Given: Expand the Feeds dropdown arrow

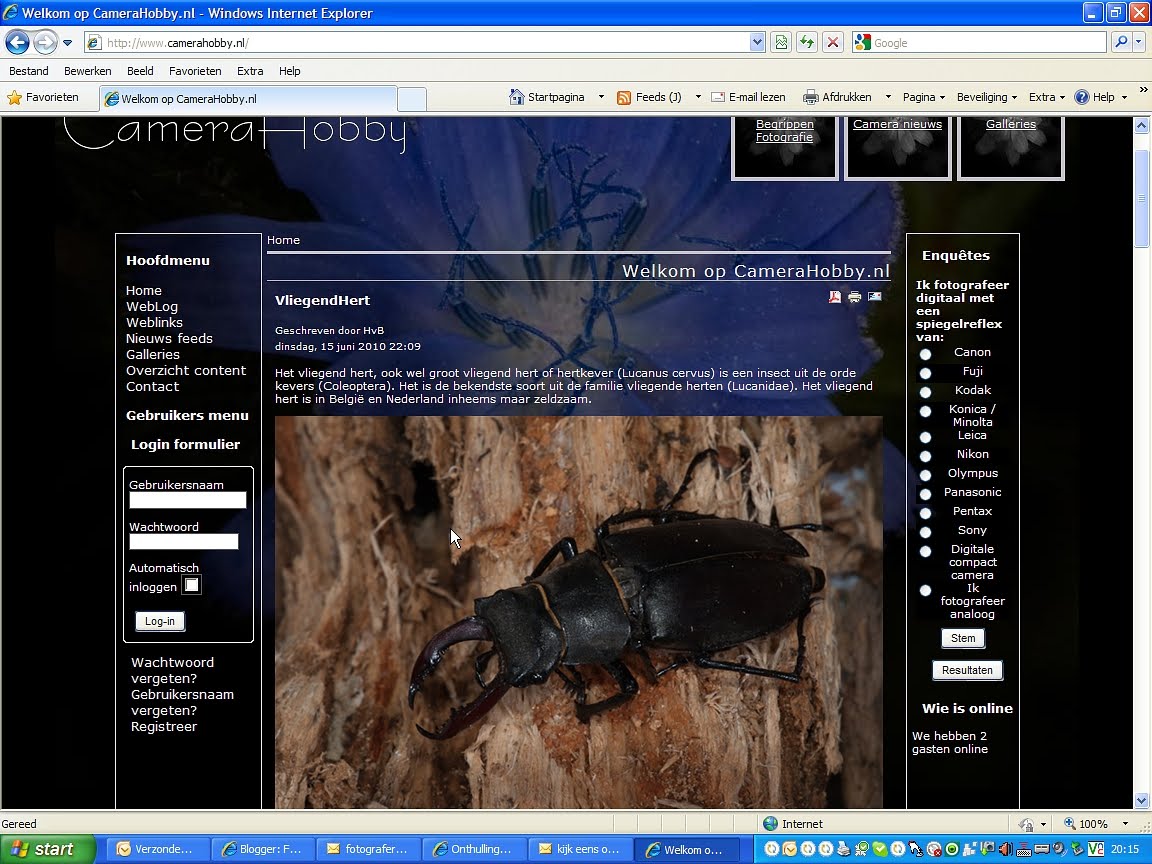Looking at the screenshot, I should point(698,97).
